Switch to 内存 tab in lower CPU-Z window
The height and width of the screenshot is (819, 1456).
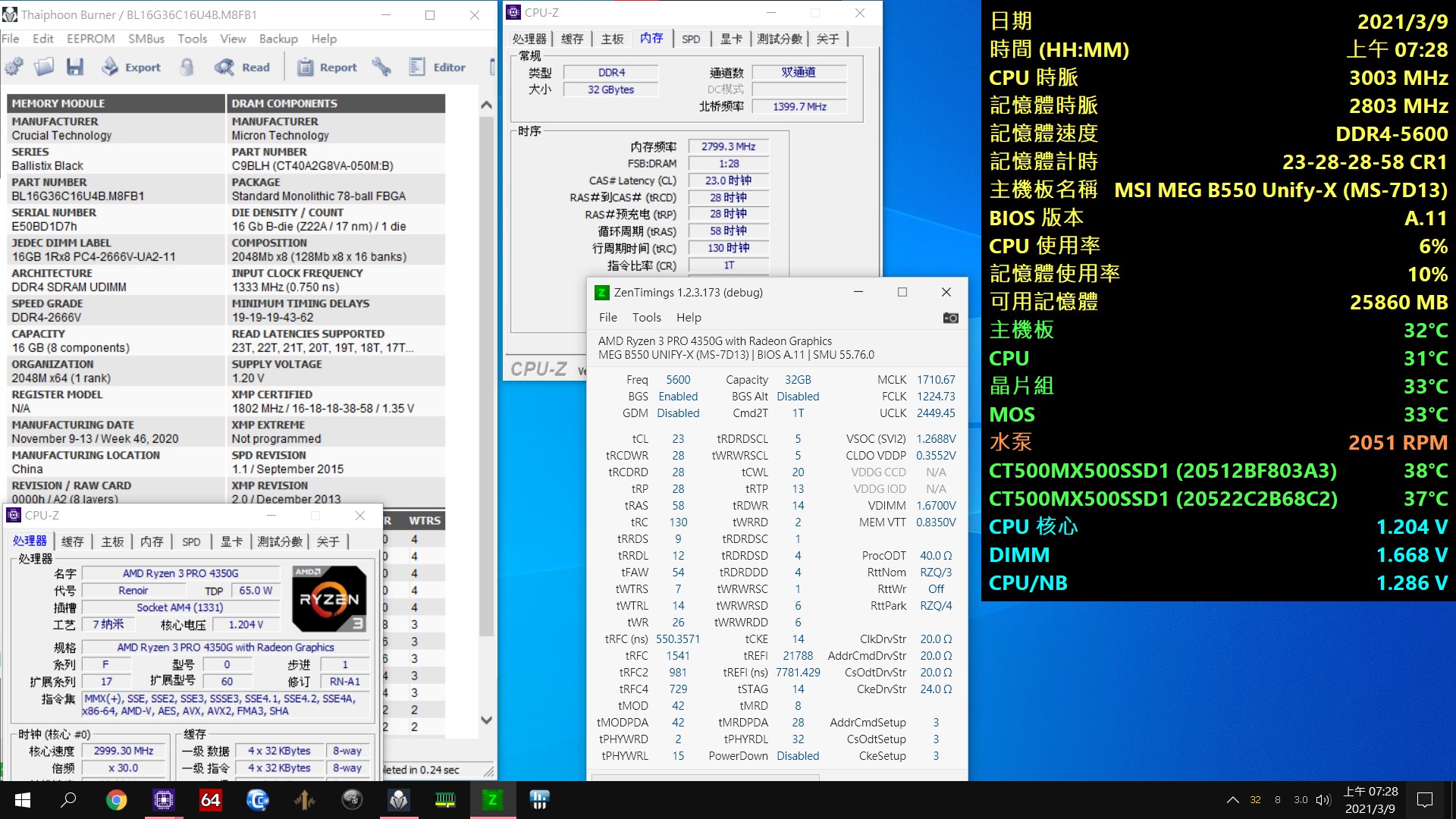(x=152, y=541)
